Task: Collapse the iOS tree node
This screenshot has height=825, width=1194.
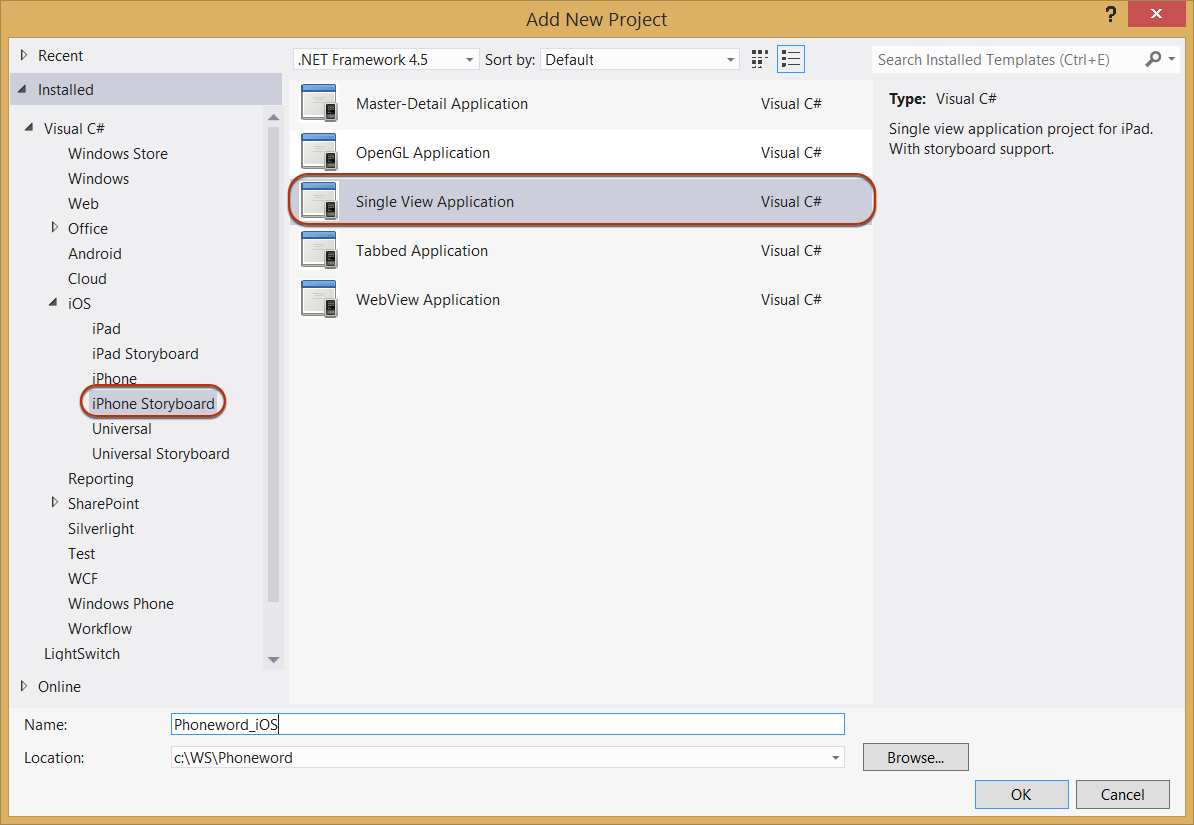Action: 53,303
